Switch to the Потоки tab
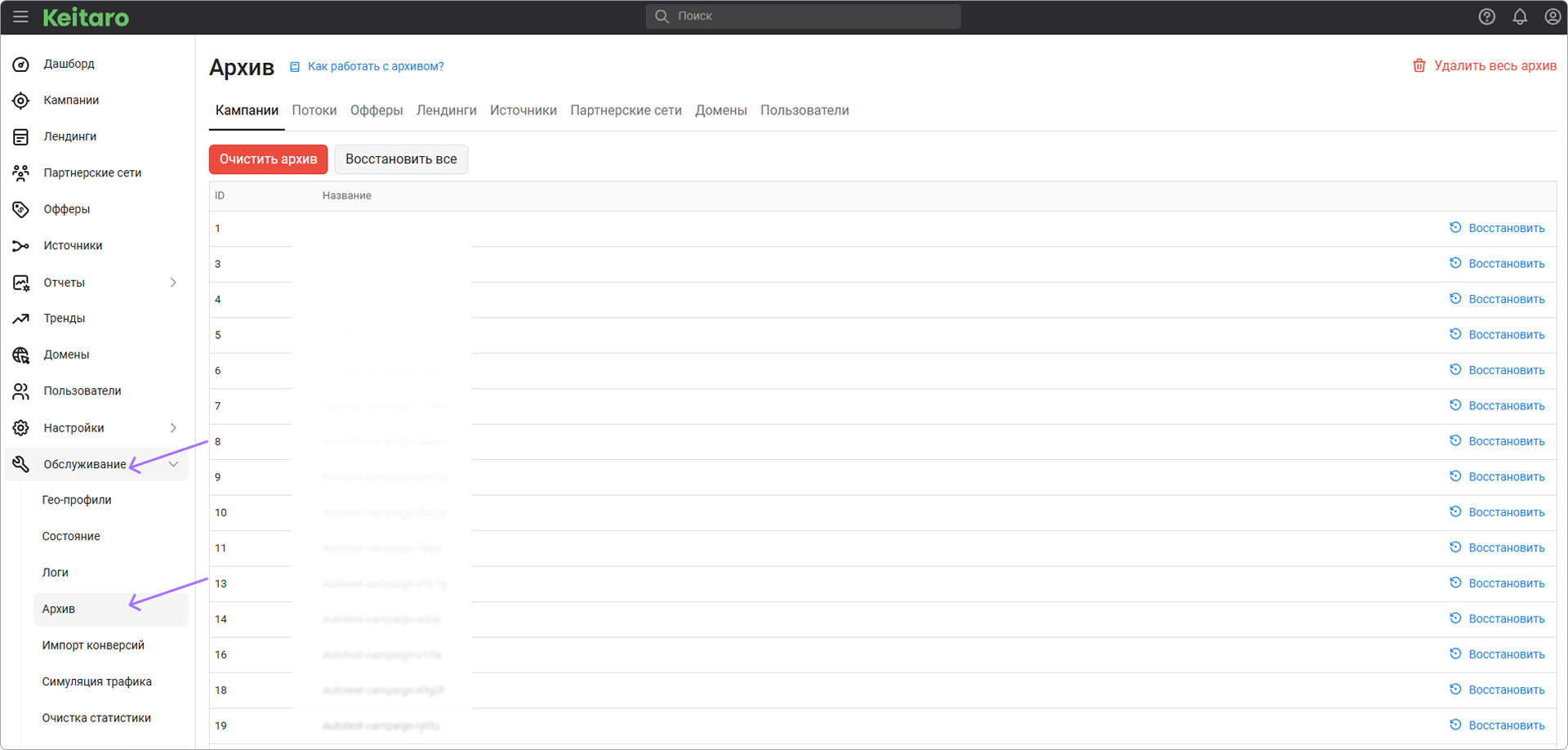Viewport: 1568px width, 750px height. click(x=314, y=110)
